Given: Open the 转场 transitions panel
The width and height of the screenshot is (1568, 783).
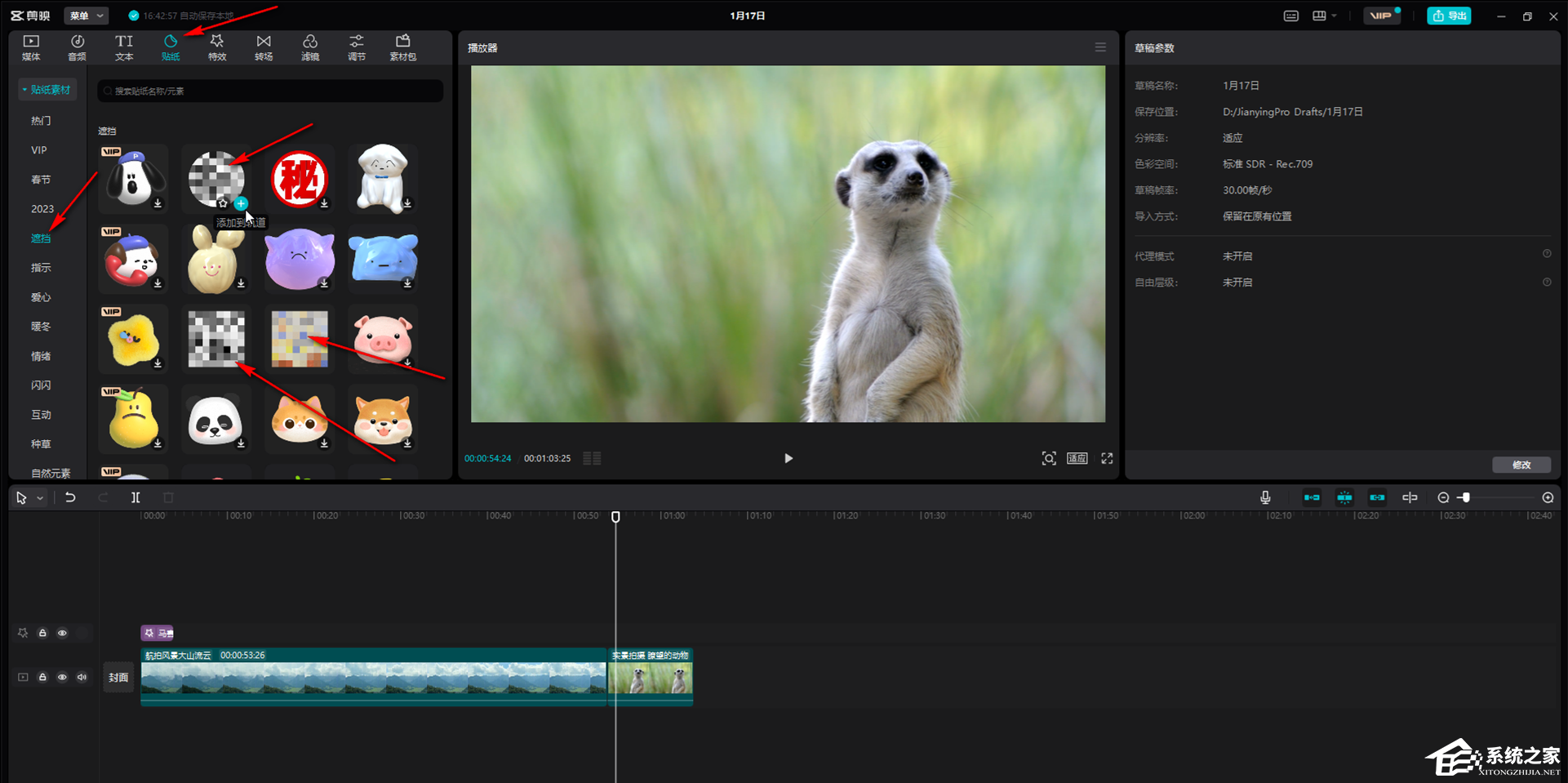Looking at the screenshot, I should [x=263, y=47].
